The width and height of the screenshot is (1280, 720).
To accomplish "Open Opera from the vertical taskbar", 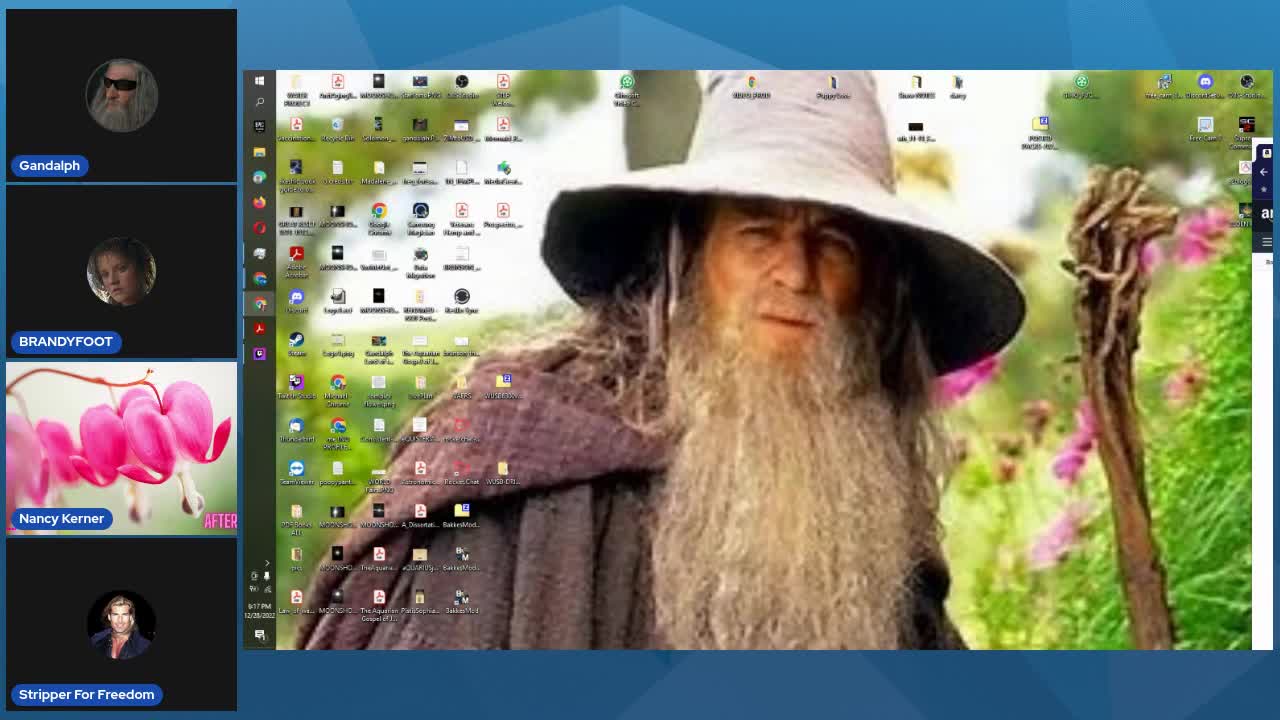I will click(x=259, y=228).
